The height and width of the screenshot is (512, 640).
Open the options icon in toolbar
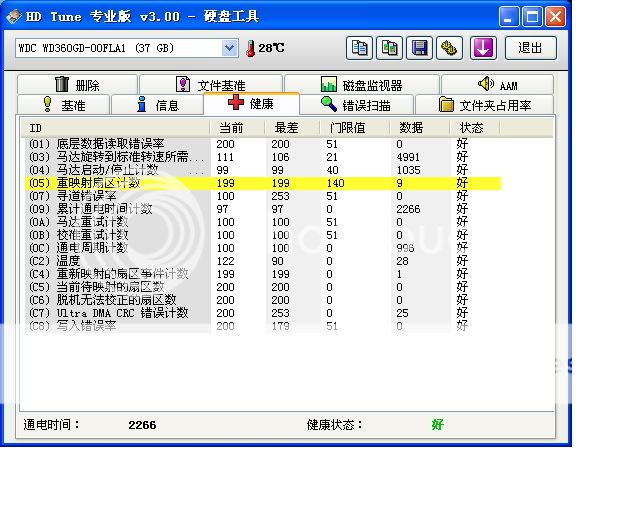450,48
